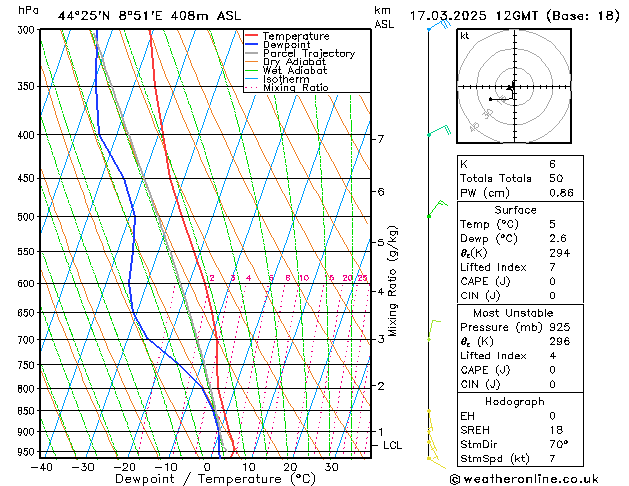
Task: Click the hodograph circular wind plot
Action: [x=512, y=89]
